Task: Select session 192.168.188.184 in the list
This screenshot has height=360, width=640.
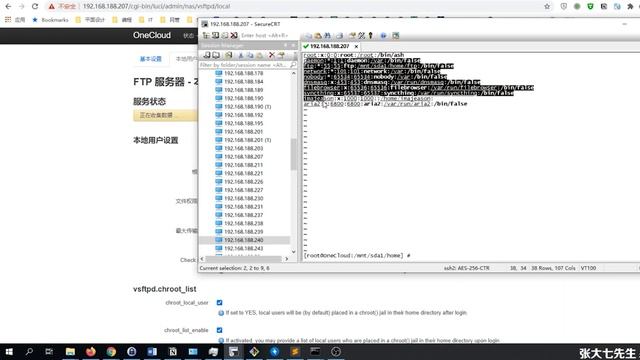Action: [243, 82]
